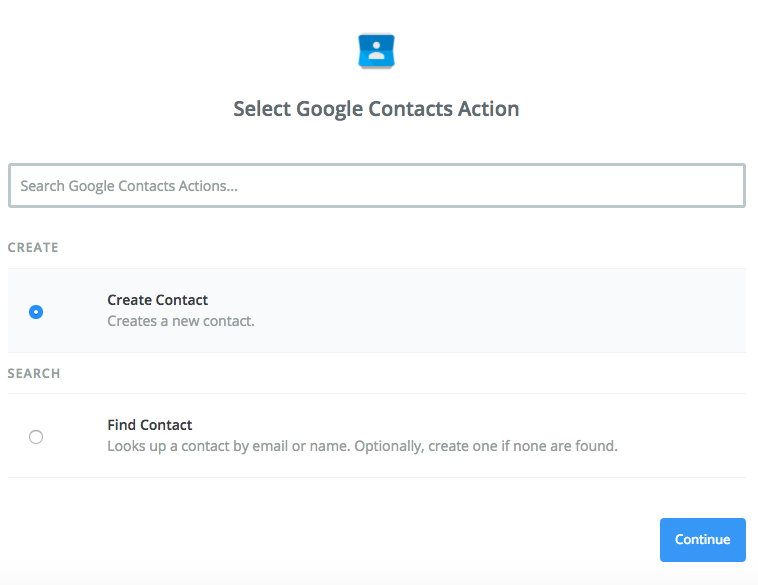Click the SEARCH section header
This screenshot has height=585, width=758.
[34, 373]
